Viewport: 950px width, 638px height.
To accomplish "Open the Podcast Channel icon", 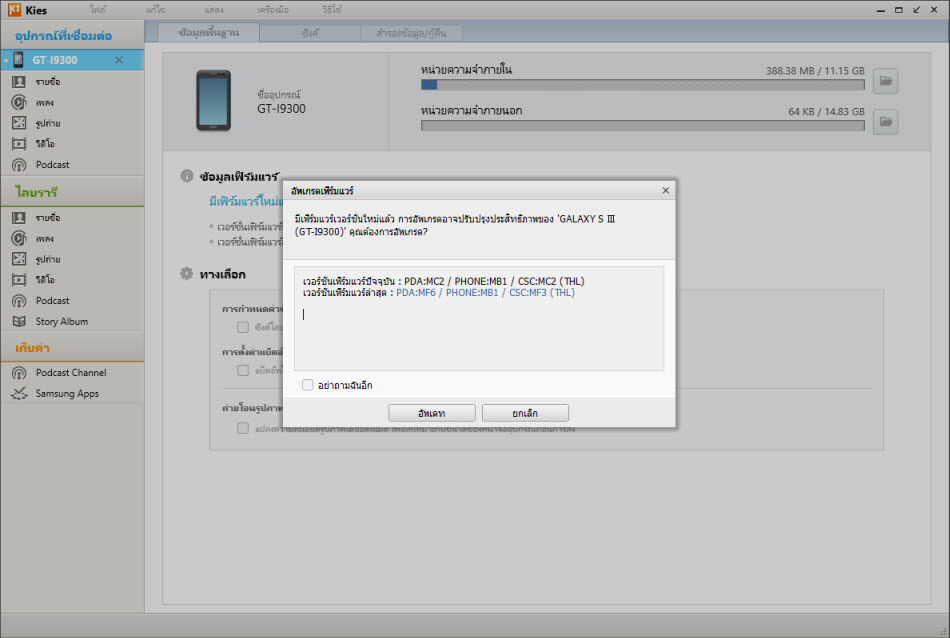I will [x=19, y=373].
